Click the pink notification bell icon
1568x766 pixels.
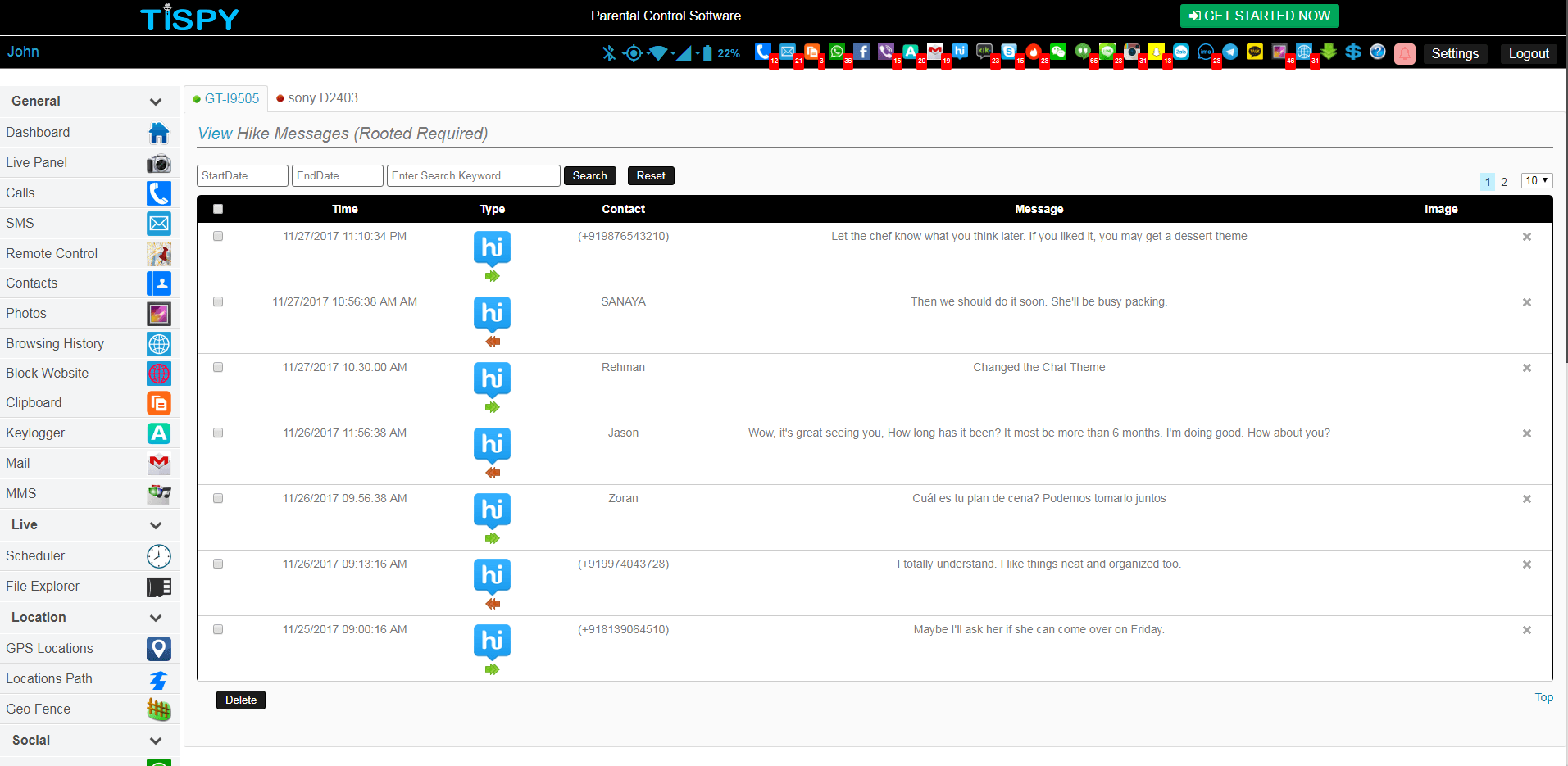[1405, 54]
